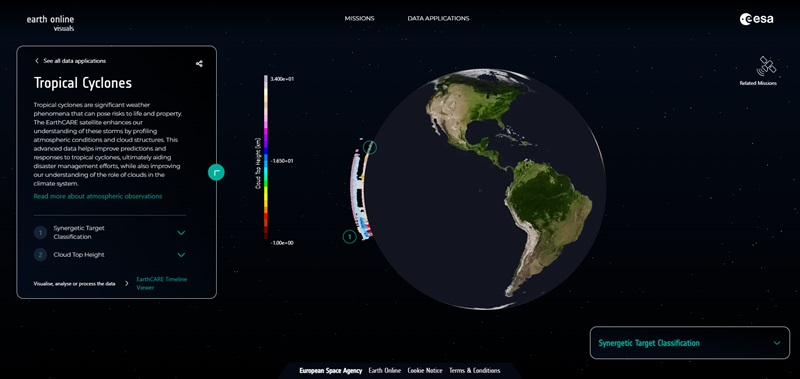Open the EarthCARE Timeline Viewer link
The width and height of the screenshot is (800, 379).
(x=162, y=284)
